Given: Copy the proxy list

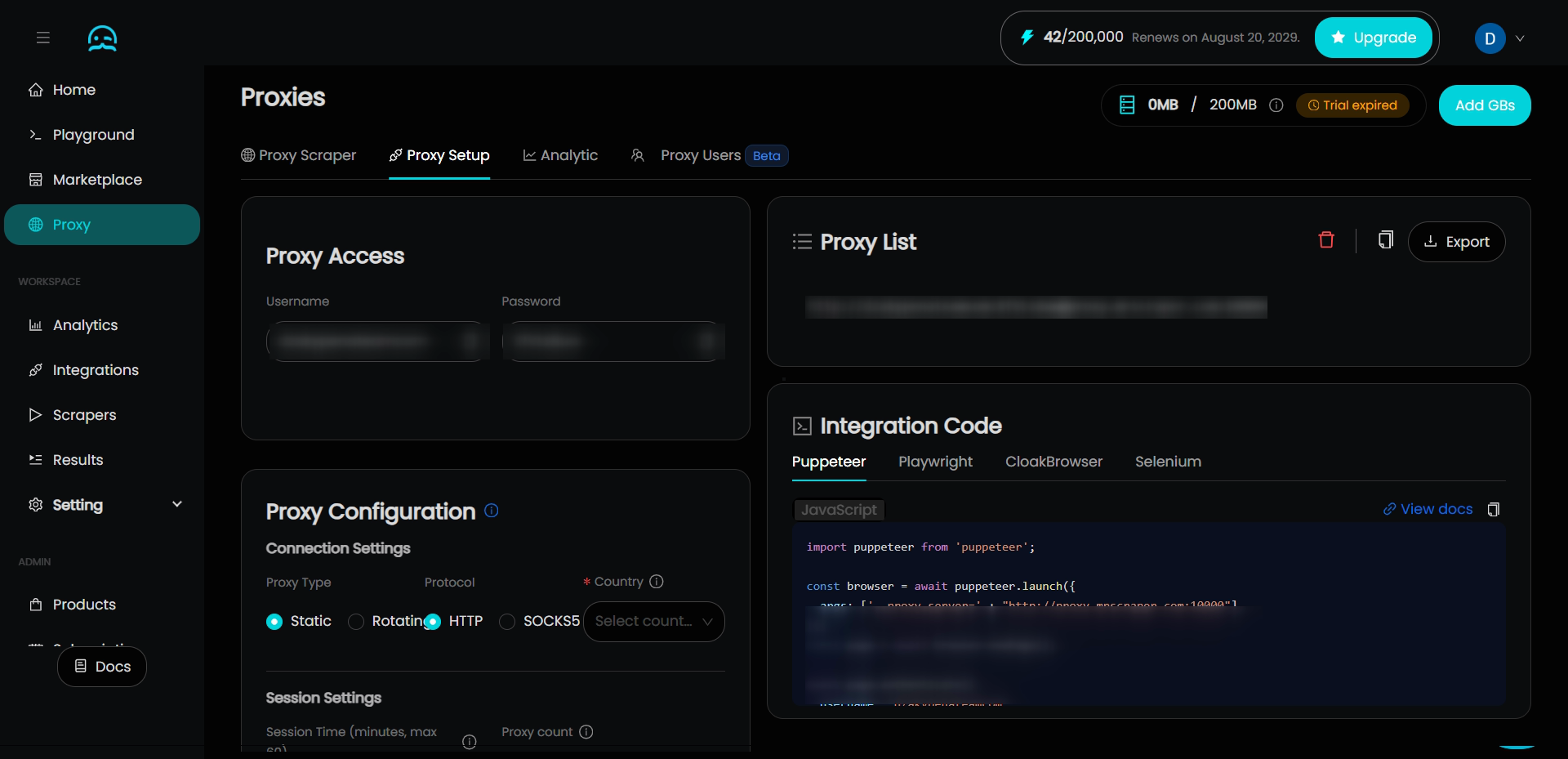Looking at the screenshot, I should pyautogui.click(x=1386, y=240).
